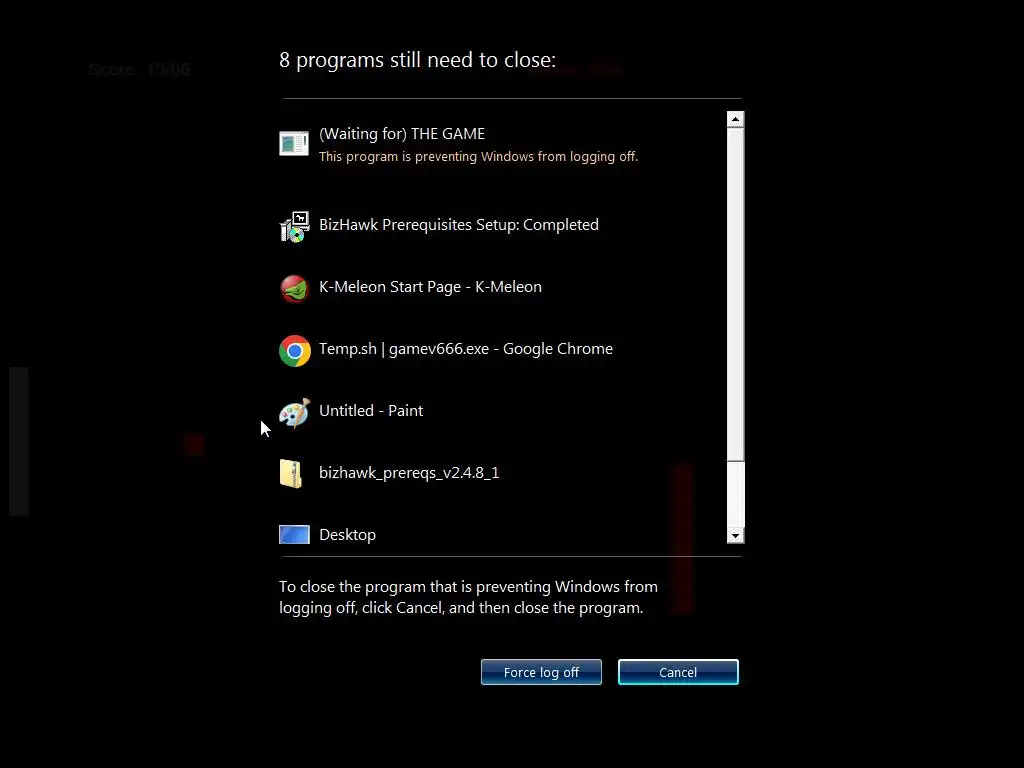Click the K-Meleon lizard icon
Viewport: 1024px width, 768px height.
coord(295,289)
